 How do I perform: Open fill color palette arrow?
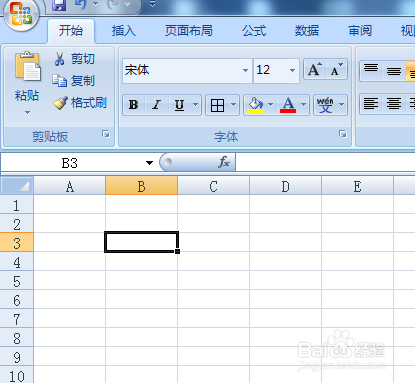tap(271, 105)
